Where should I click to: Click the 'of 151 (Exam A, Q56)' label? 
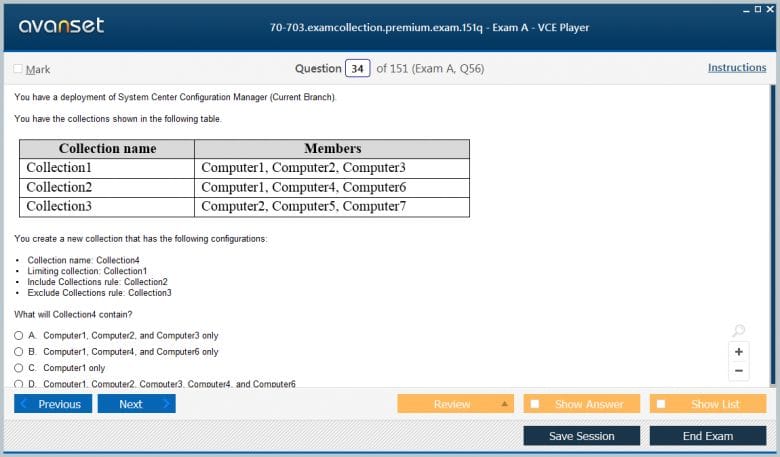tap(430, 69)
